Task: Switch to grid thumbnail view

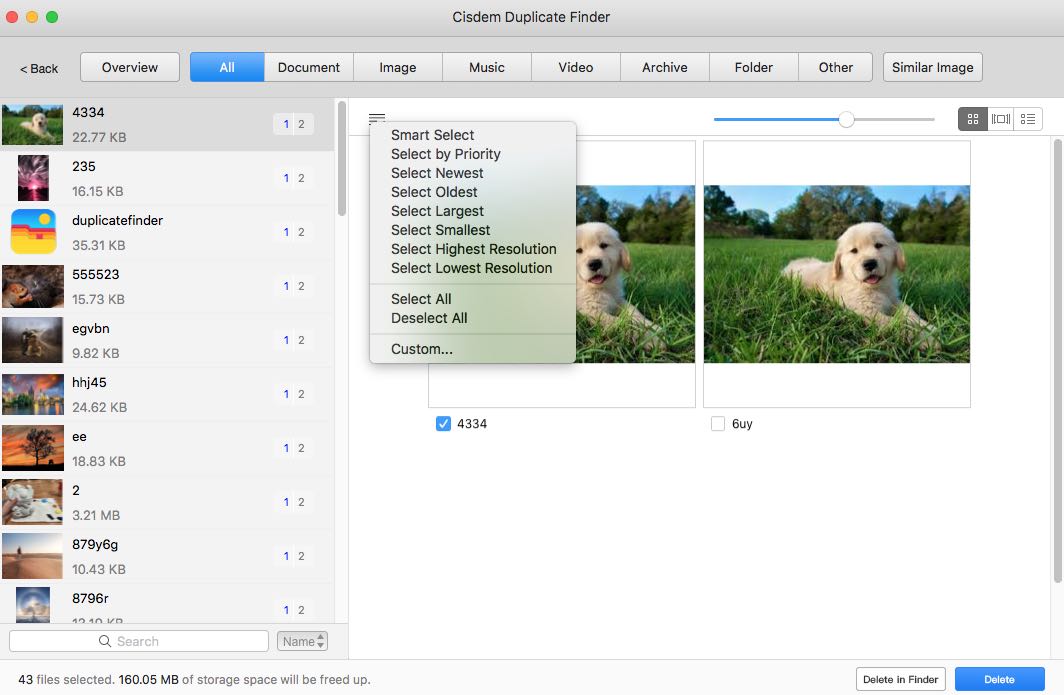Action: (x=972, y=119)
